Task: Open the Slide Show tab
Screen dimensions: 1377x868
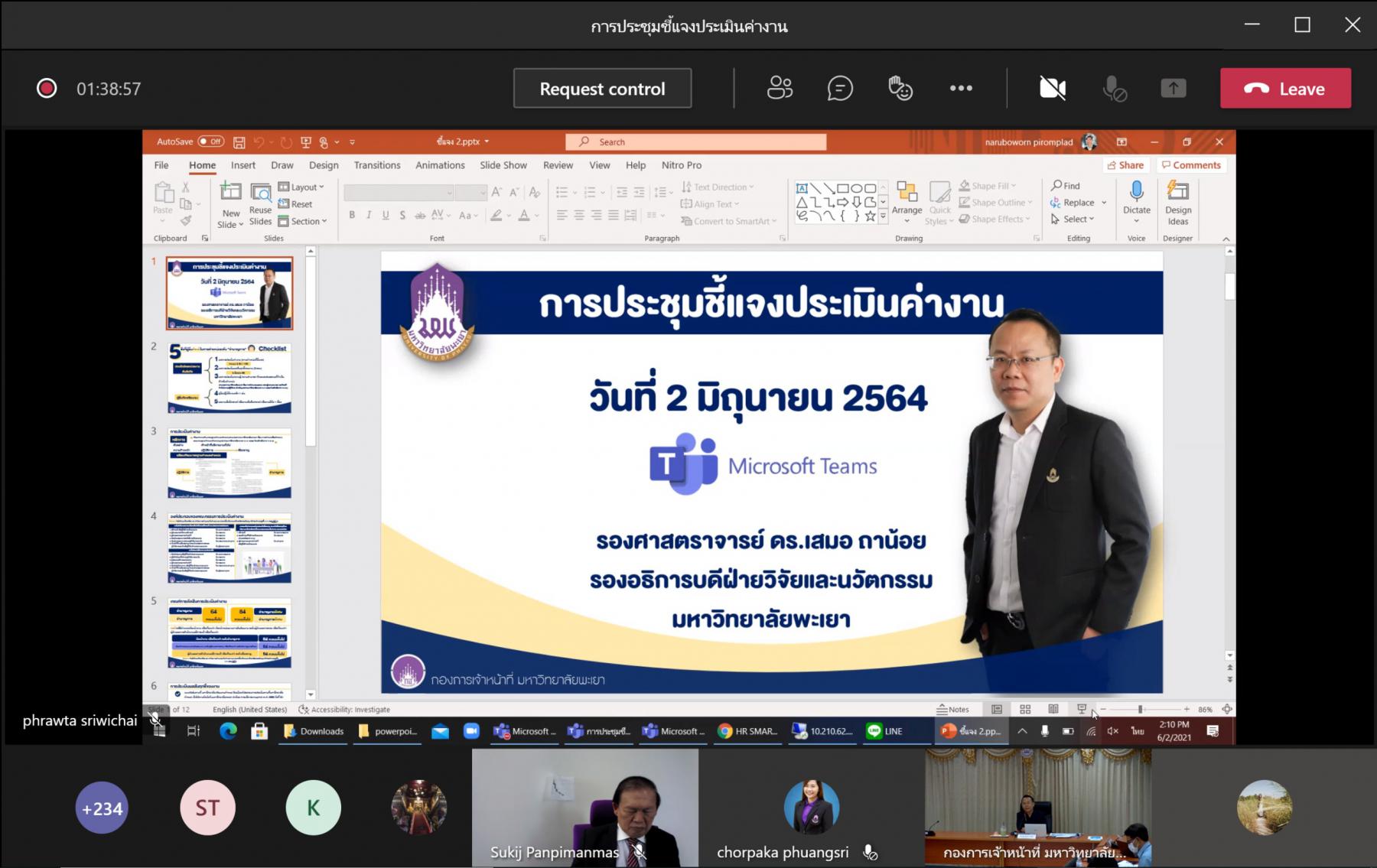Action: (503, 165)
